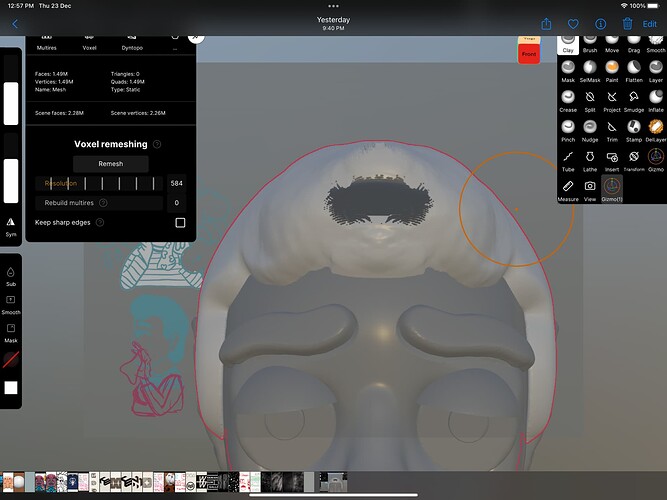Select the Trim tool
Image resolution: width=667 pixels, height=500 pixels.
612,131
